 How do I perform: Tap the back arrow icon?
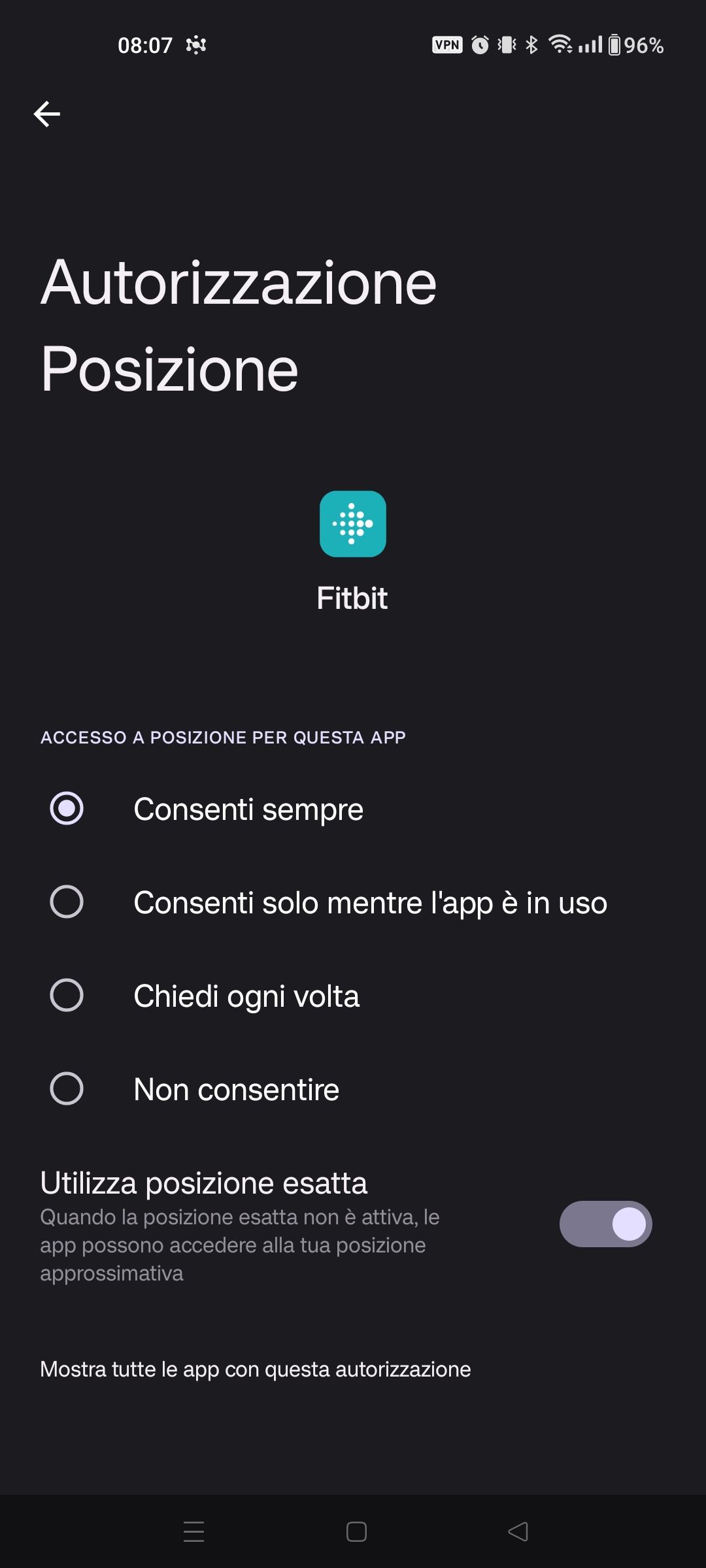(47, 114)
